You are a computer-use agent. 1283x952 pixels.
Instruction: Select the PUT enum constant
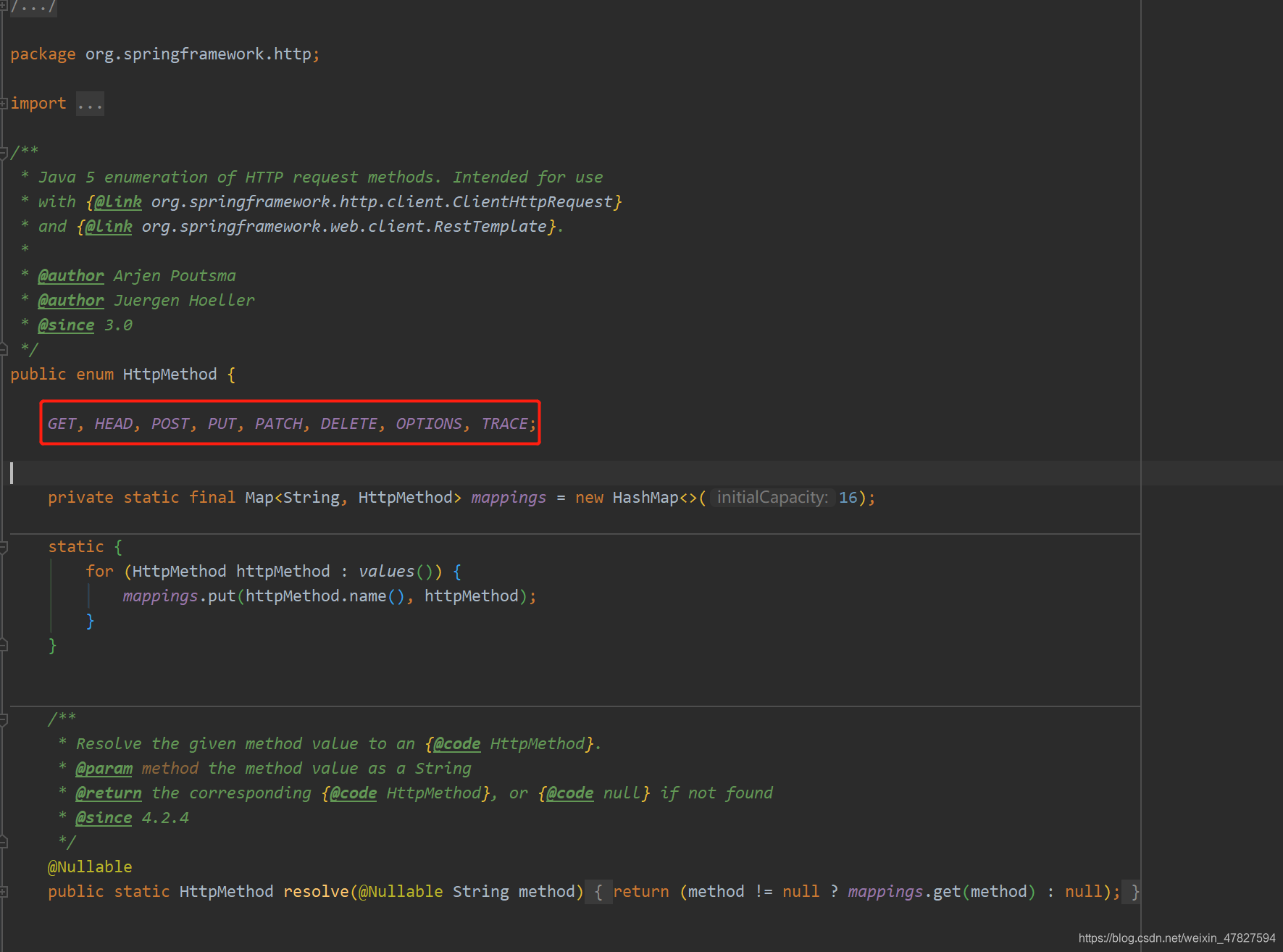[x=222, y=424]
